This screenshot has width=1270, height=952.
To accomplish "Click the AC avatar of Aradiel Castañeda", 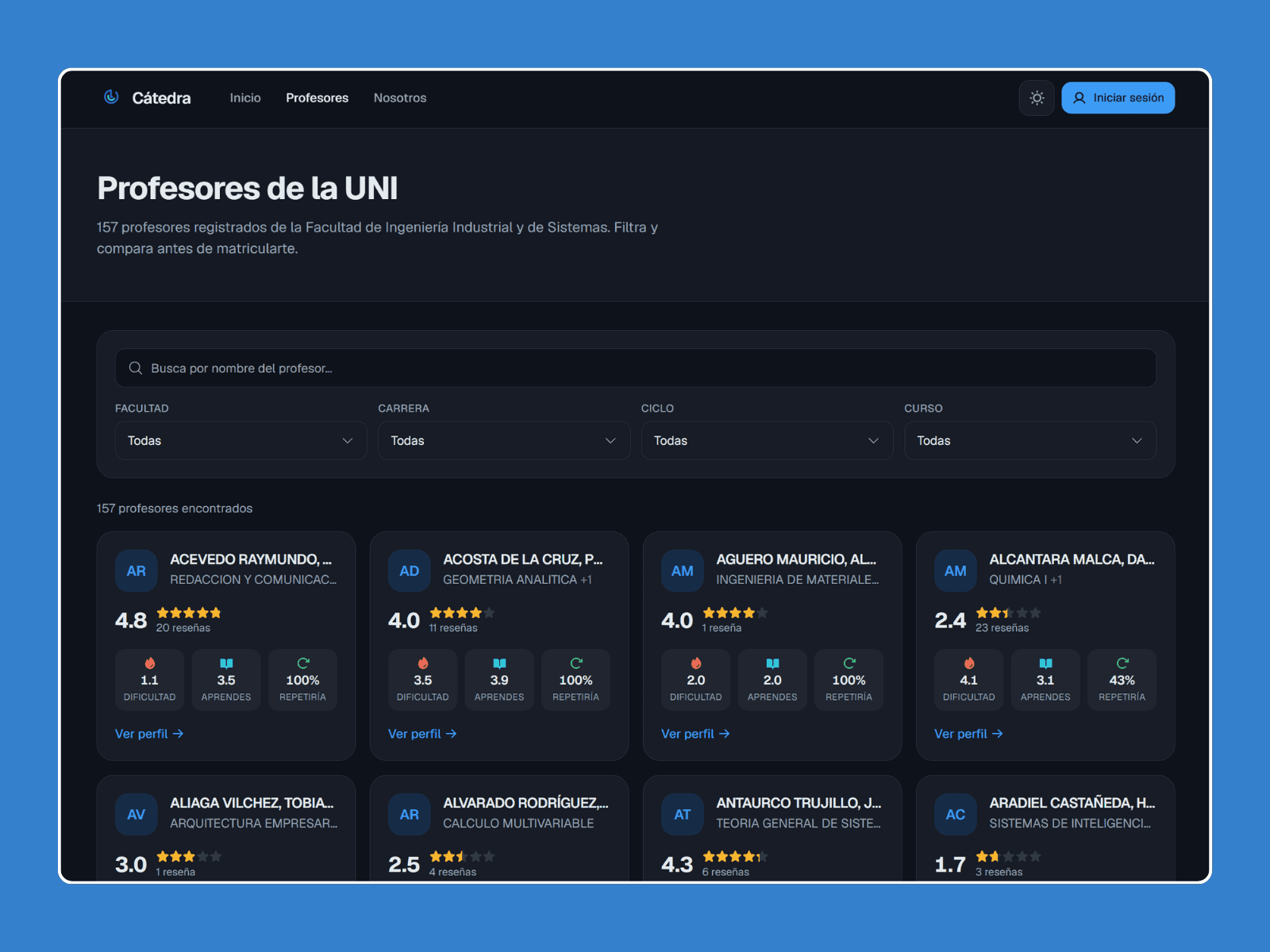I will pos(956,814).
